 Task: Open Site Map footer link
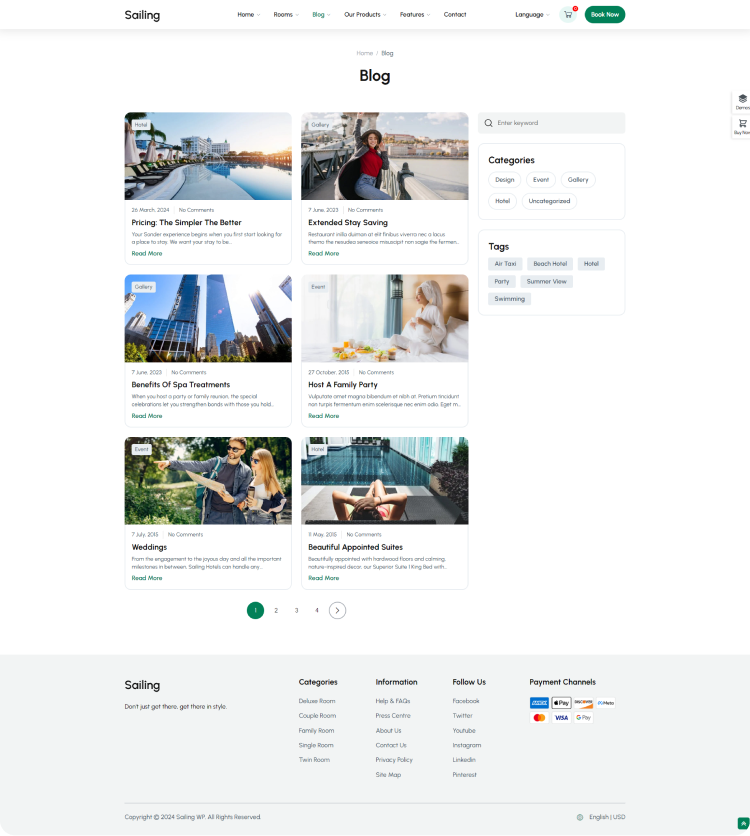point(388,775)
